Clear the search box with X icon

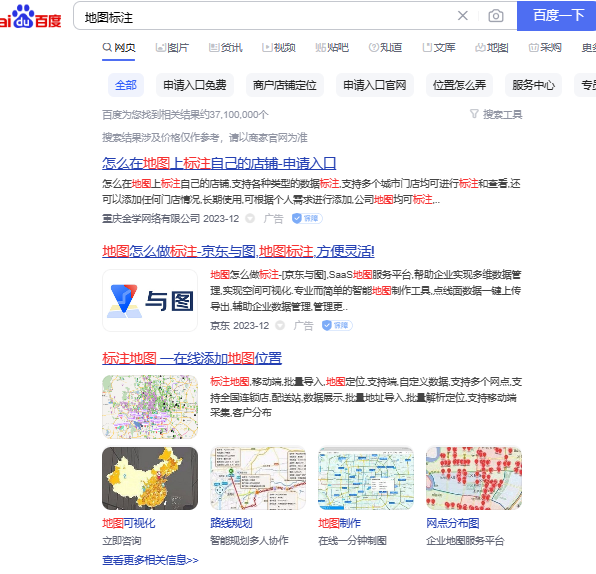click(463, 16)
